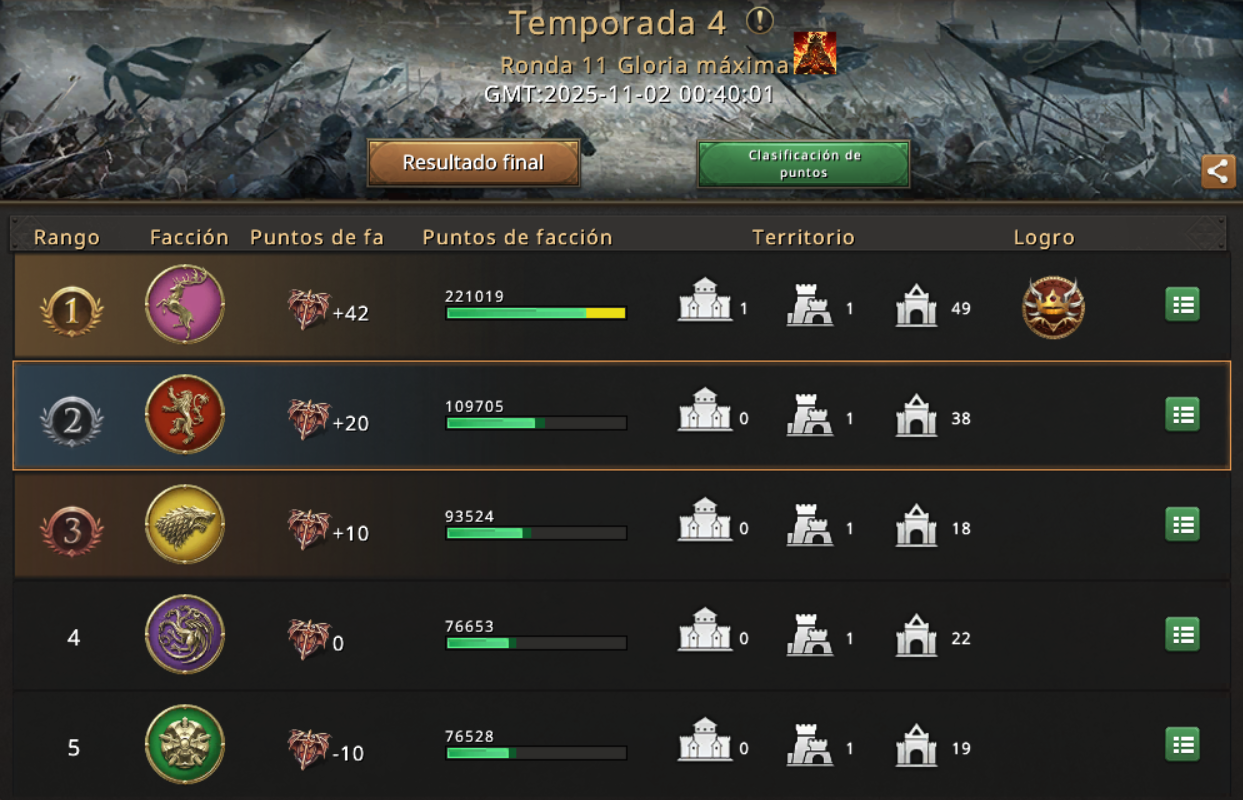Click the crown achievement badge in Logro
This screenshot has height=800, width=1243.
pyautogui.click(x=1053, y=307)
